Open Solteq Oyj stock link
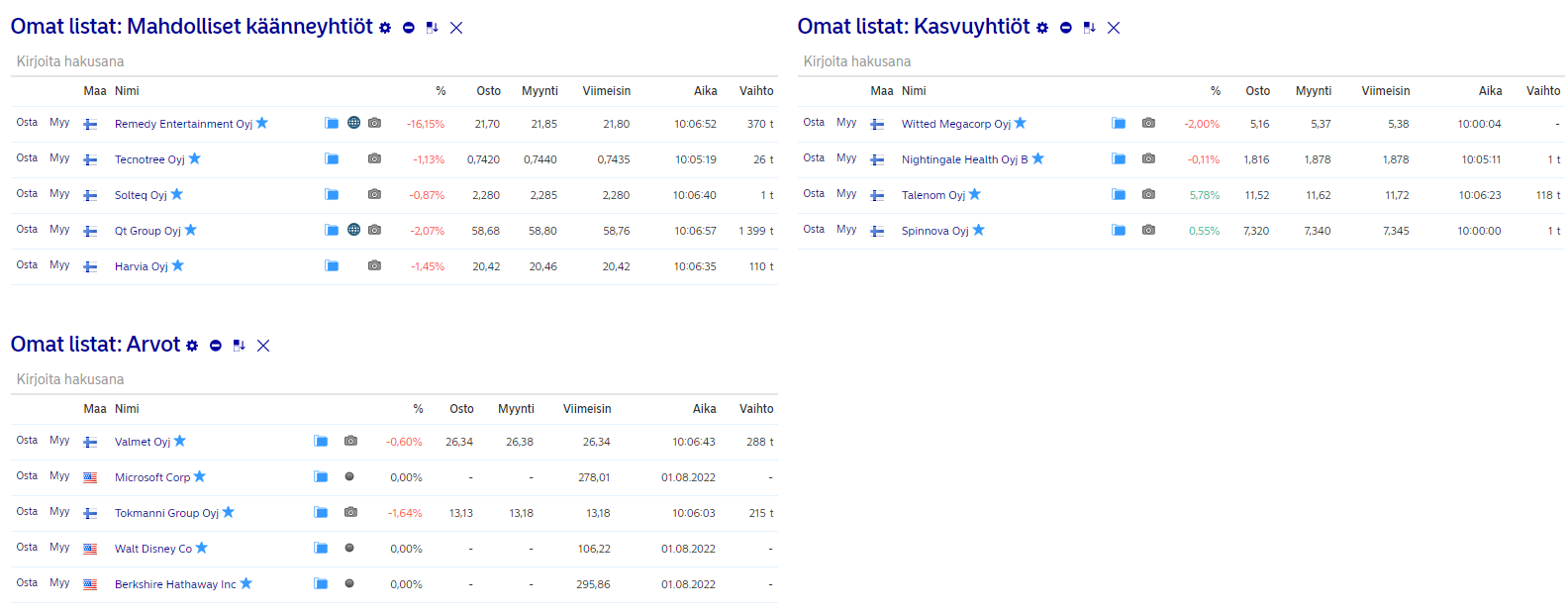 141,195
